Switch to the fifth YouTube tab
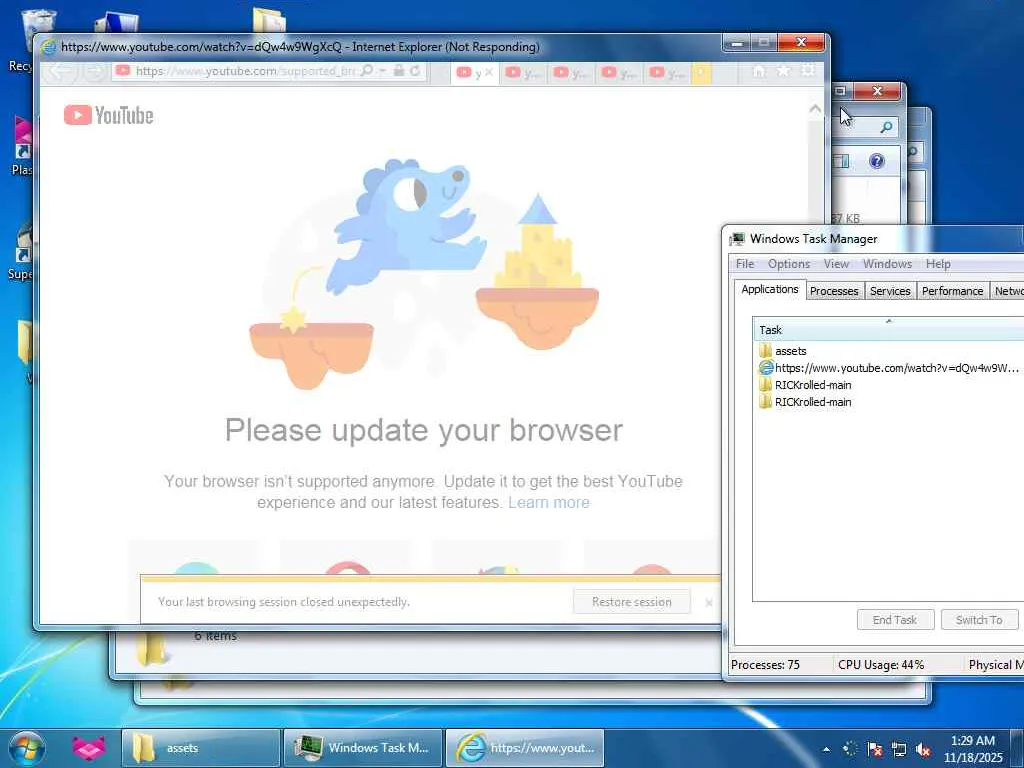The height and width of the screenshot is (768, 1024). pyautogui.click(x=667, y=73)
